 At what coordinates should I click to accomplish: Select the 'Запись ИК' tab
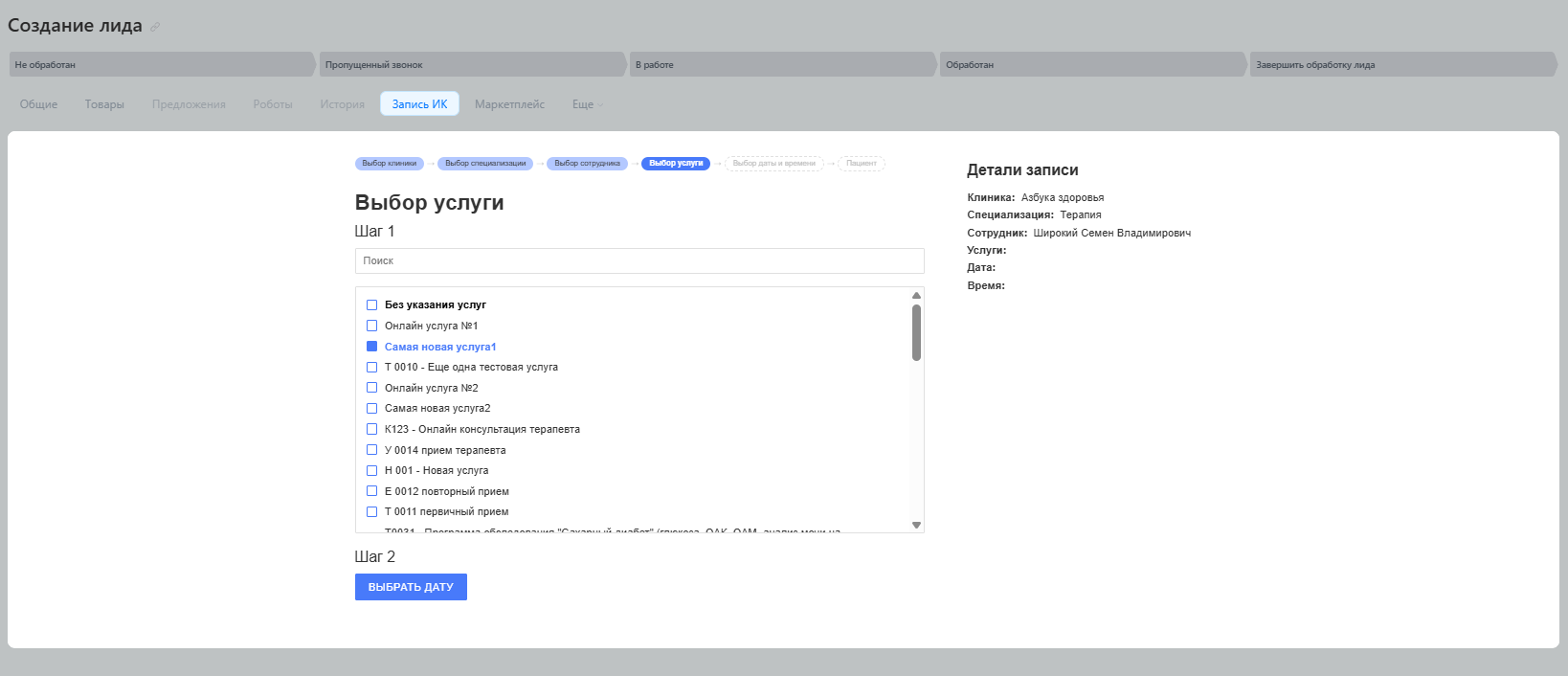(x=419, y=104)
